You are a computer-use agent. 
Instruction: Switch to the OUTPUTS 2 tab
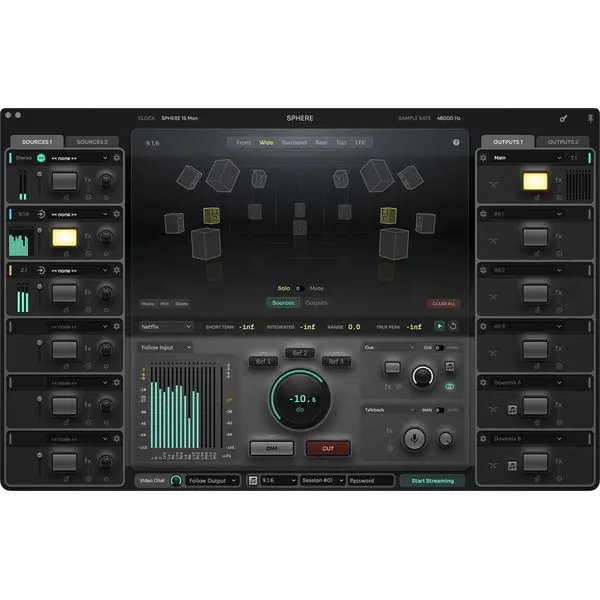563,142
